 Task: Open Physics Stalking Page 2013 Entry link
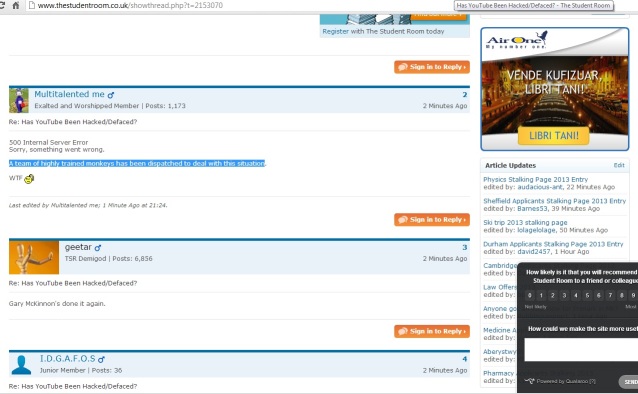[535, 179]
